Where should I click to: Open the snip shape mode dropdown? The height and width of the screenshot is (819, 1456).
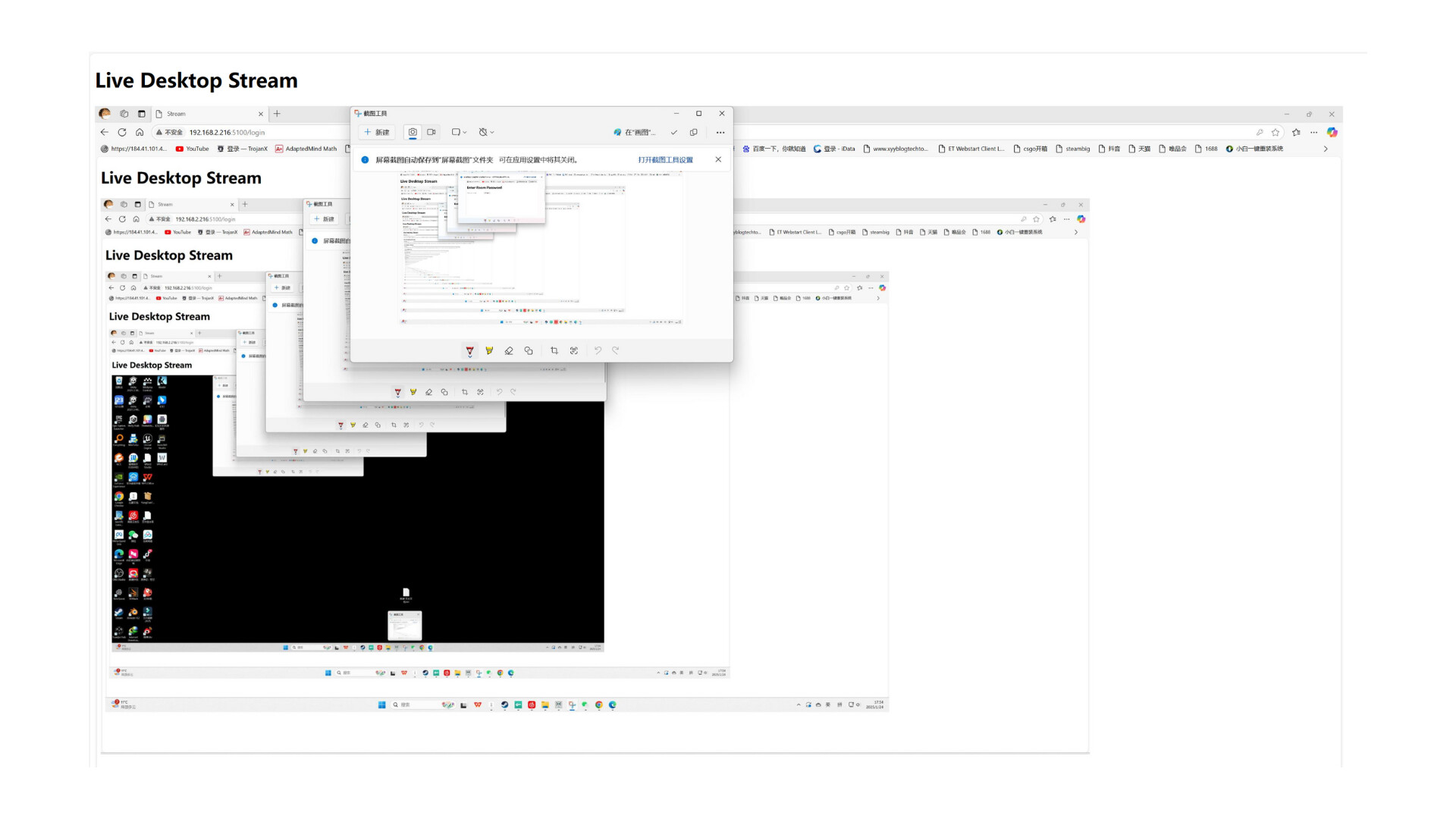[459, 132]
